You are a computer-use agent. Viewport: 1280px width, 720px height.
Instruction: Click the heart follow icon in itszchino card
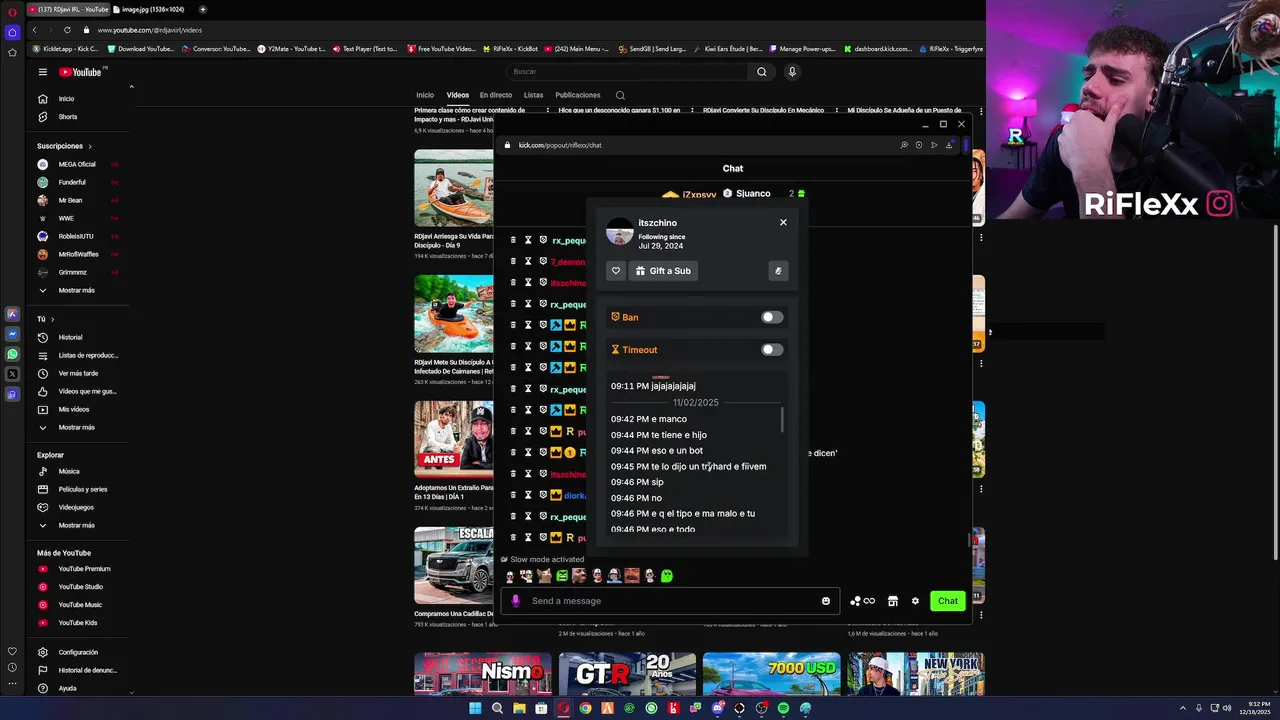(616, 271)
